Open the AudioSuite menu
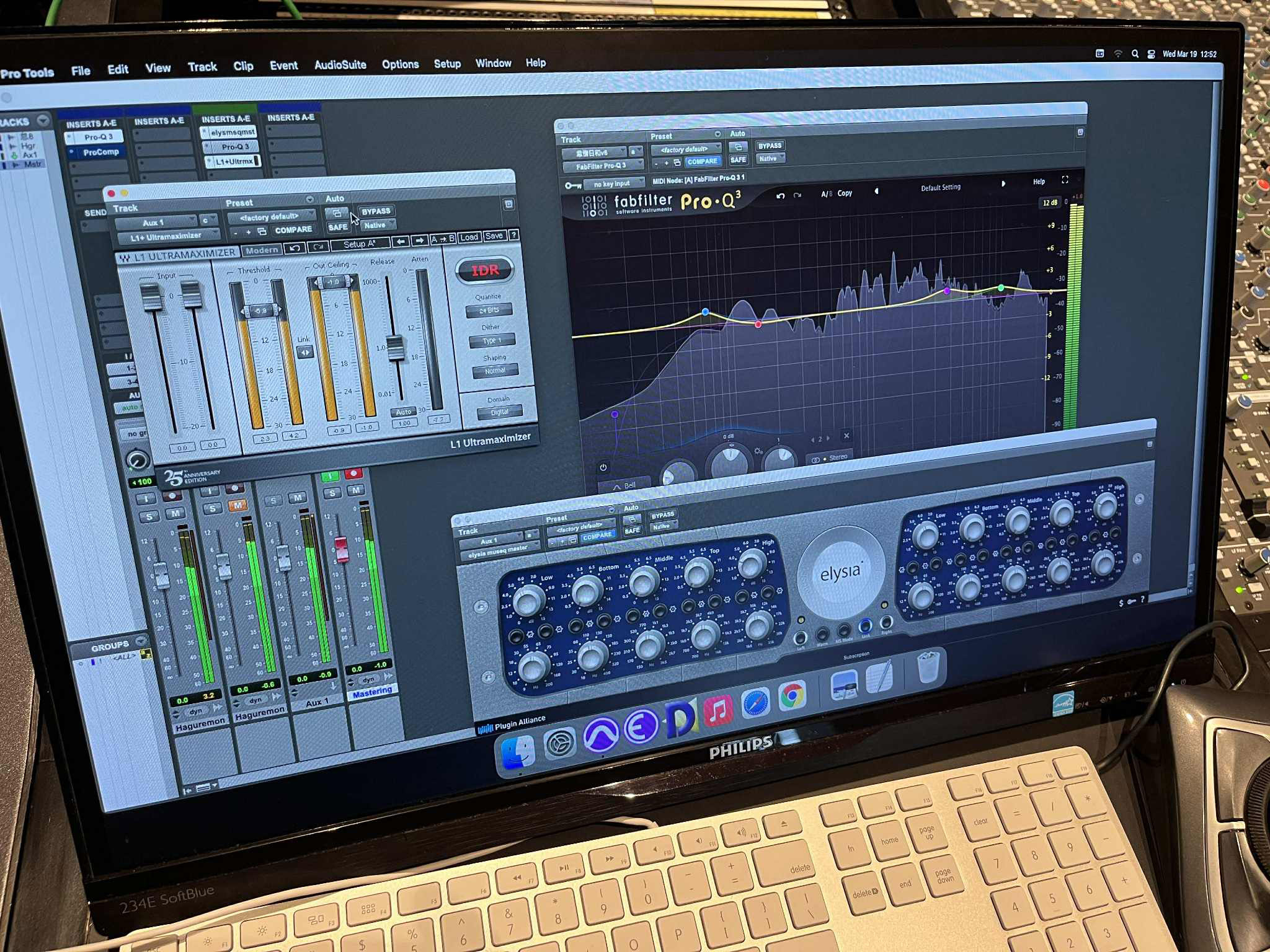 pyautogui.click(x=340, y=64)
